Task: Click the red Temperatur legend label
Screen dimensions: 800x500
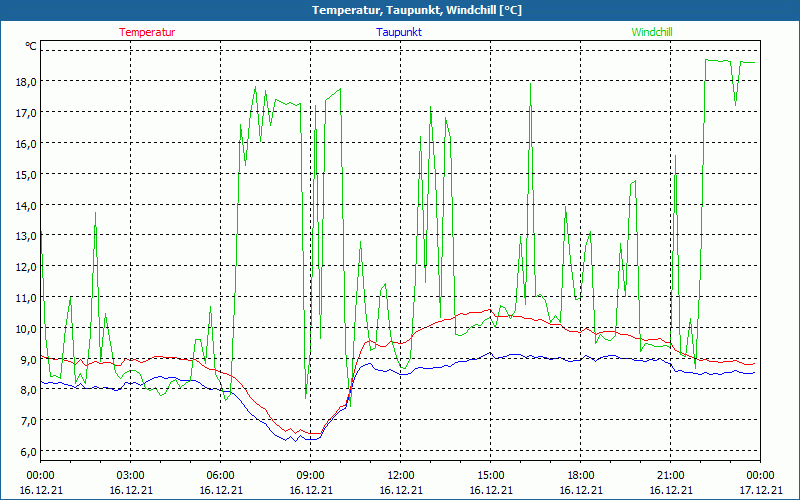Action: [147, 32]
